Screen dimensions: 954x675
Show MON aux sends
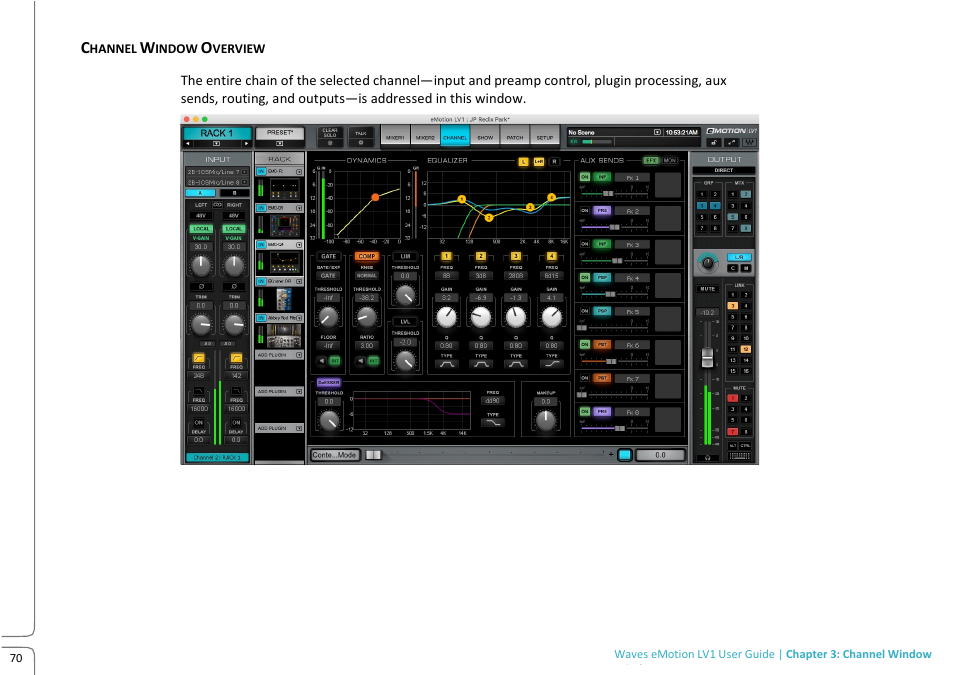[670, 161]
